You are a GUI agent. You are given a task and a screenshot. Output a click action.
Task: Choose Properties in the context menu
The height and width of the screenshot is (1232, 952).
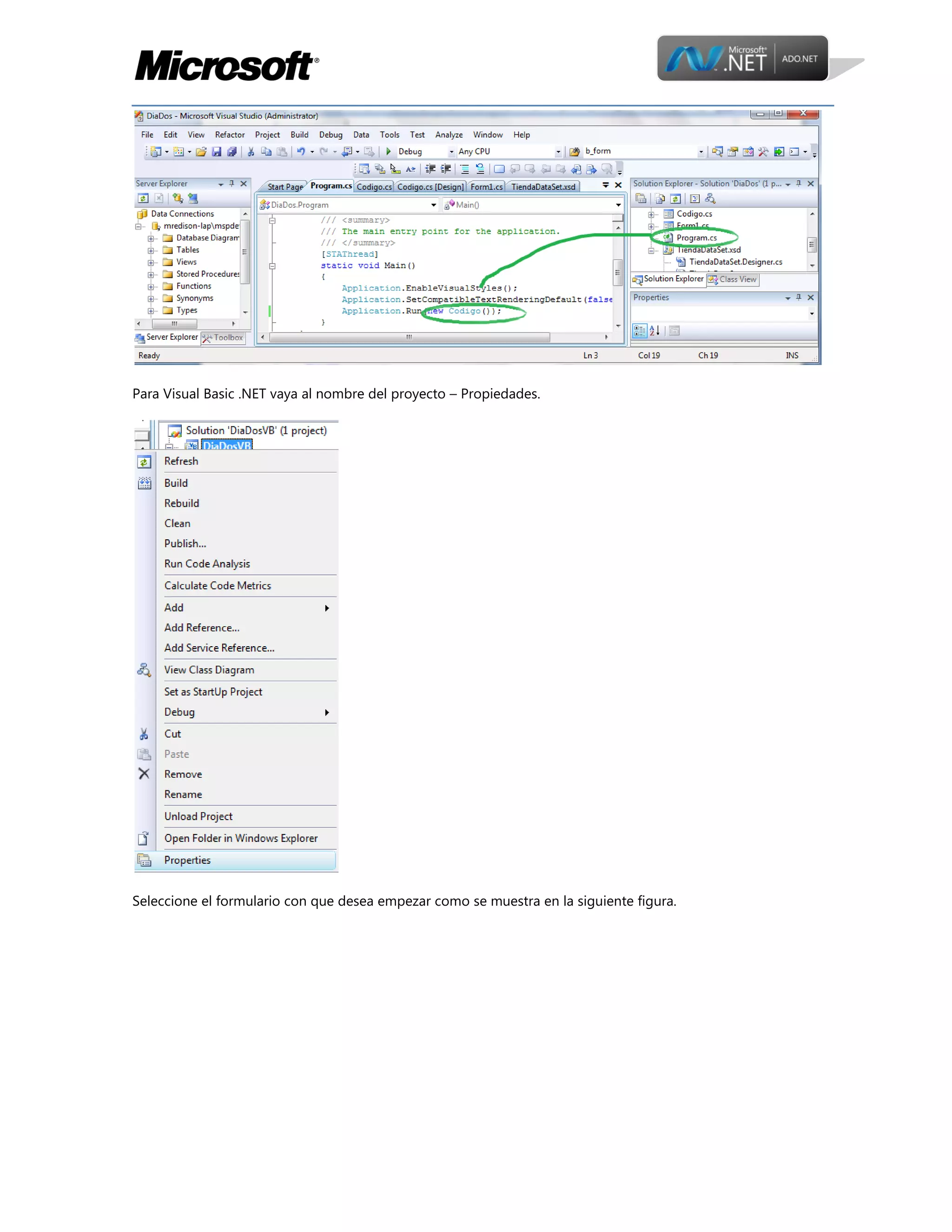236,860
